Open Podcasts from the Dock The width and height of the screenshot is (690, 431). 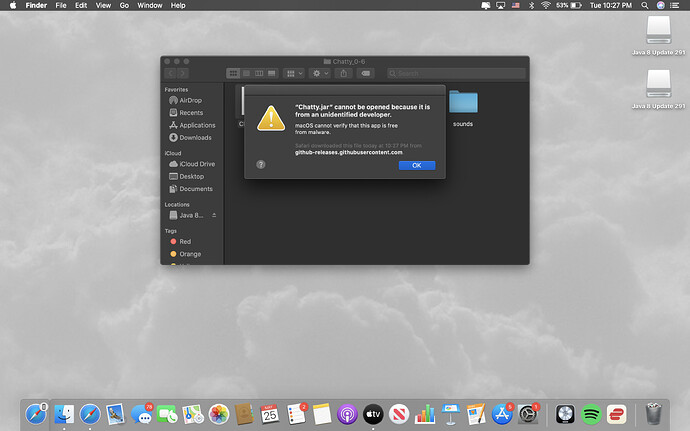347,414
